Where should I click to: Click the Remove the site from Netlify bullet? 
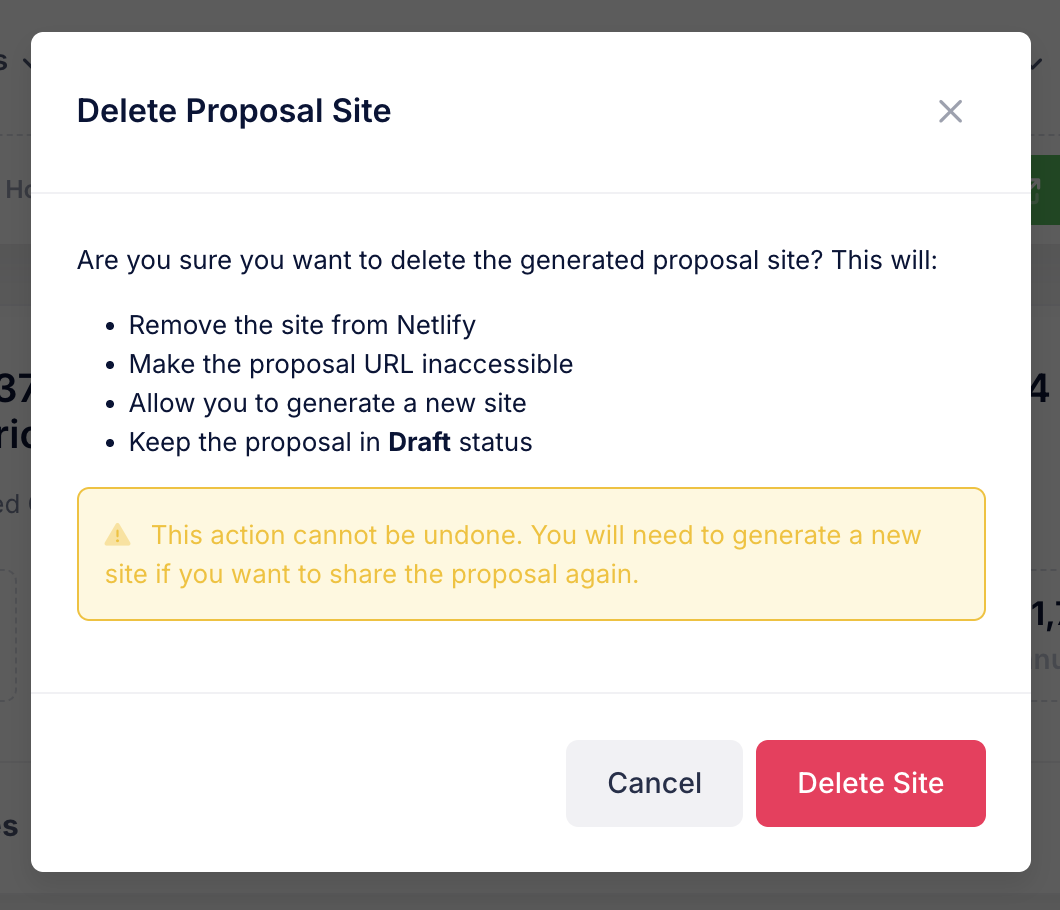coord(301,325)
